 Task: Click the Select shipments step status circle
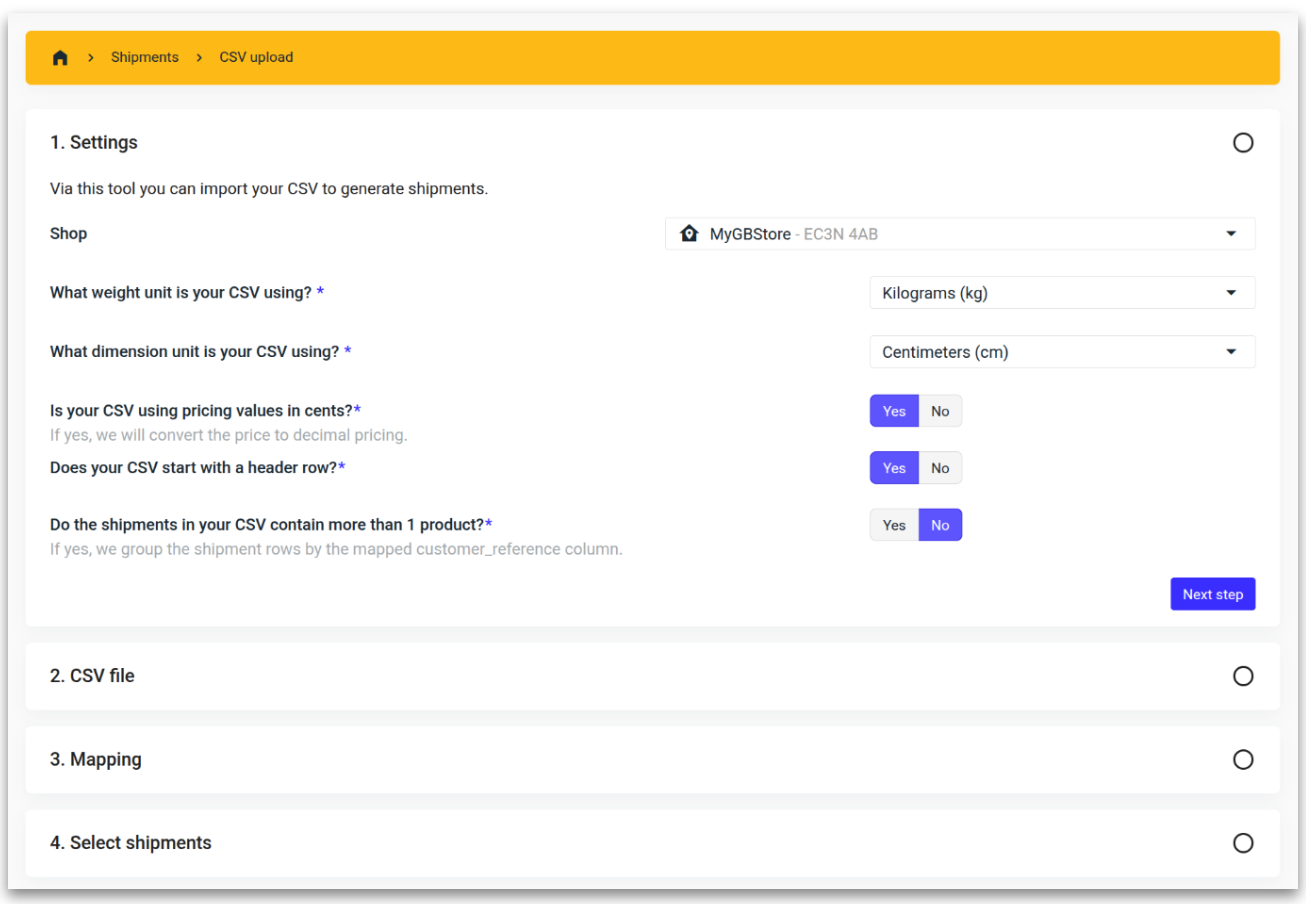1242,843
